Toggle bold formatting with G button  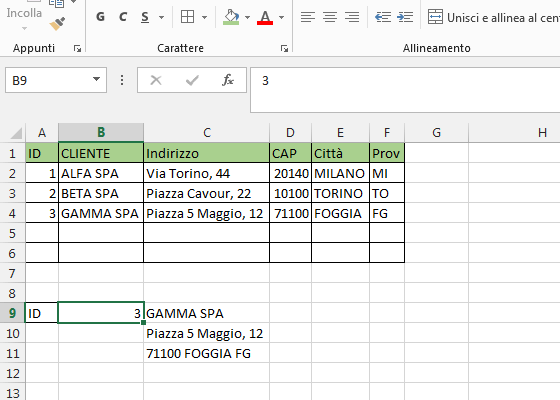click(100, 17)
